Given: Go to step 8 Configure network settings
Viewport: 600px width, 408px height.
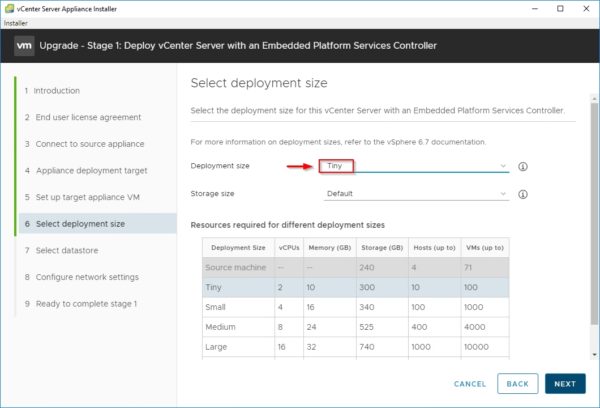Looking at the screenshot, I should tap(82, 277).
